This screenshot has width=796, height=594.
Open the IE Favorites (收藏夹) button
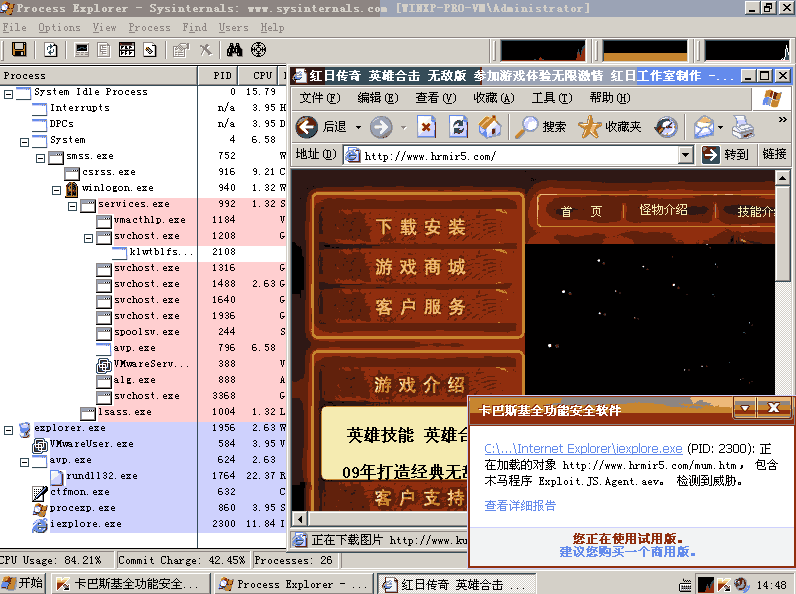click(x=610, y=127)
